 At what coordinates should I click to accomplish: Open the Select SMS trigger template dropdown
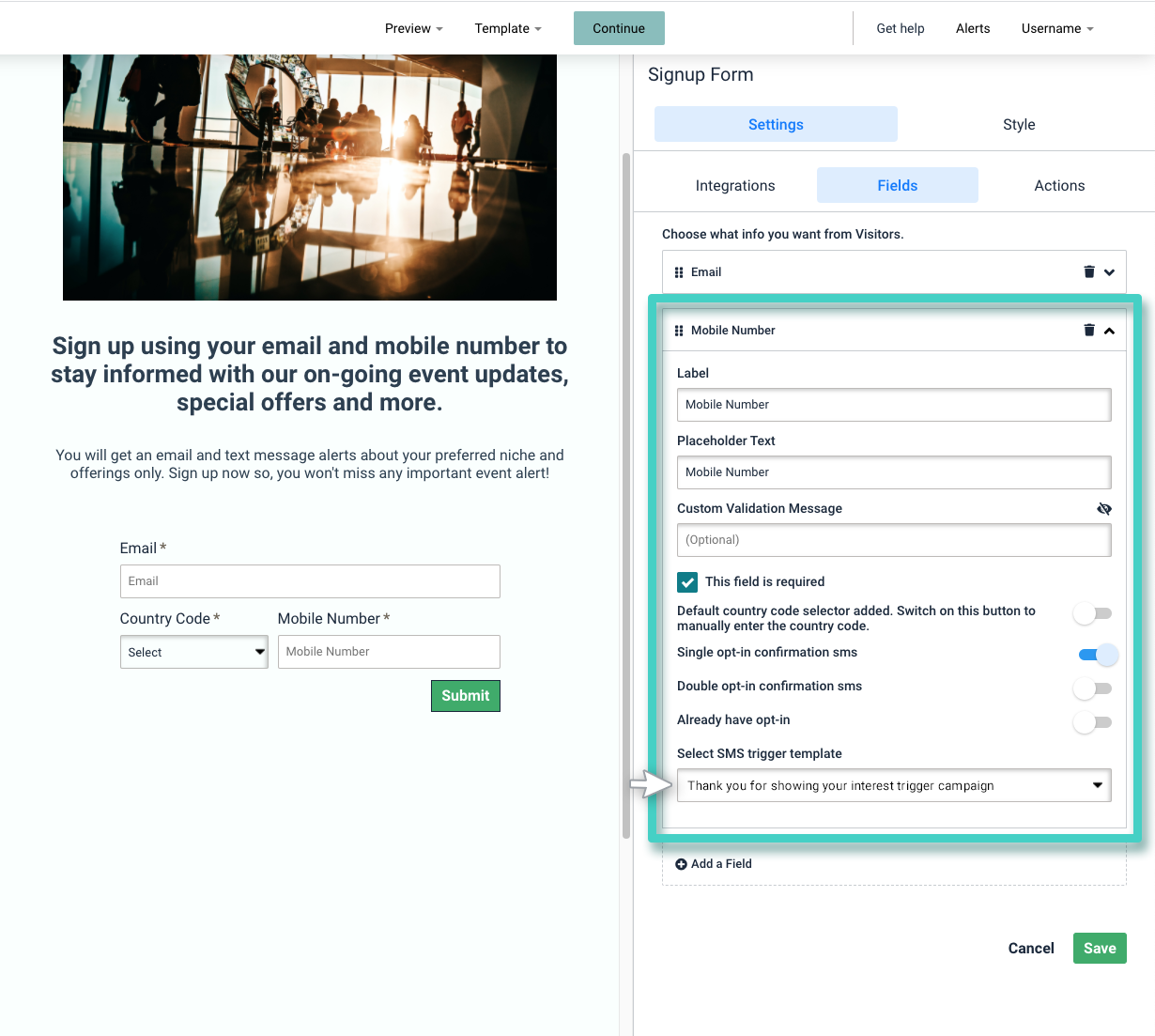[894, 785]
